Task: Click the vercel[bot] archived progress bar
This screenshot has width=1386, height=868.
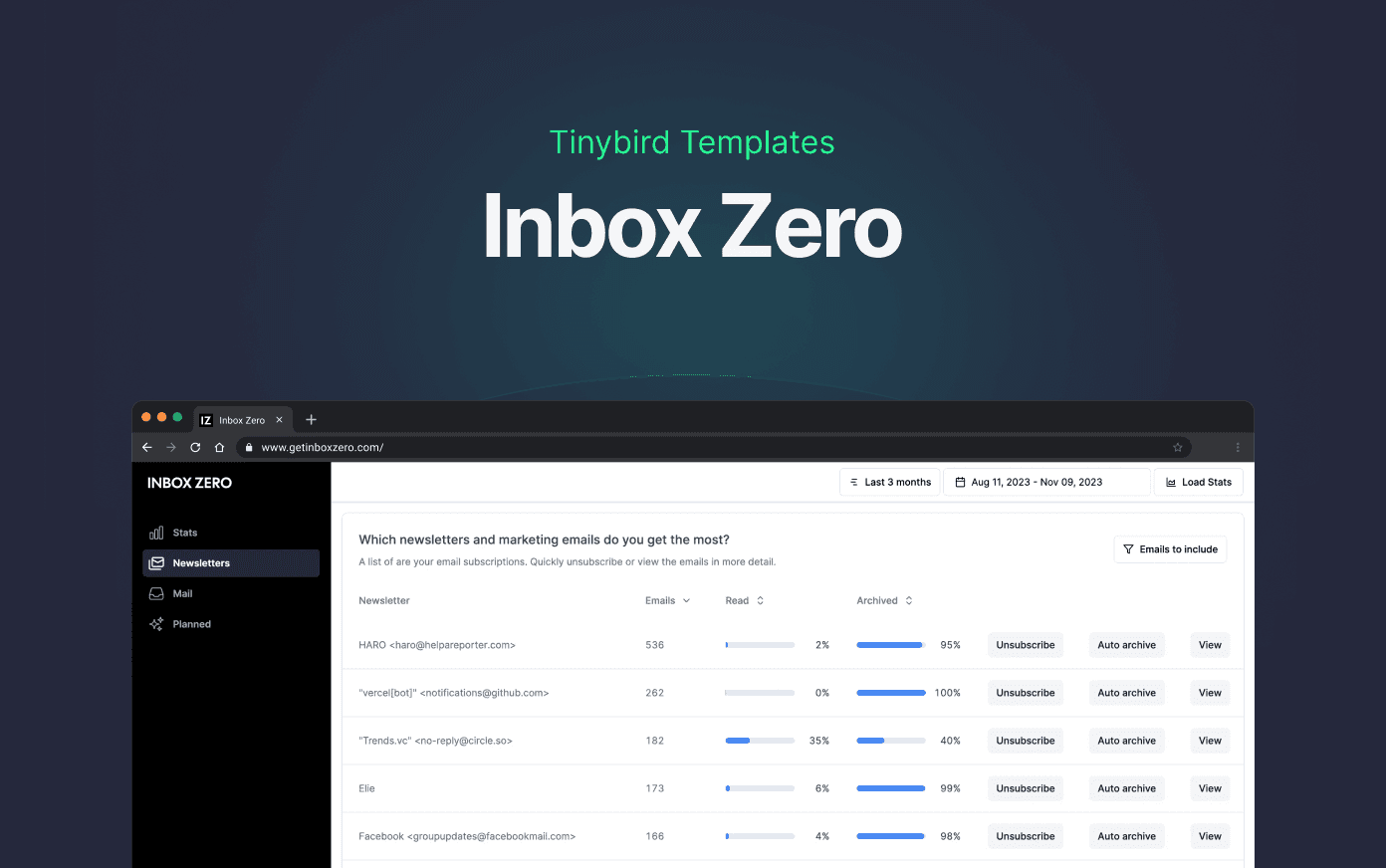Action: coord(891,693)
